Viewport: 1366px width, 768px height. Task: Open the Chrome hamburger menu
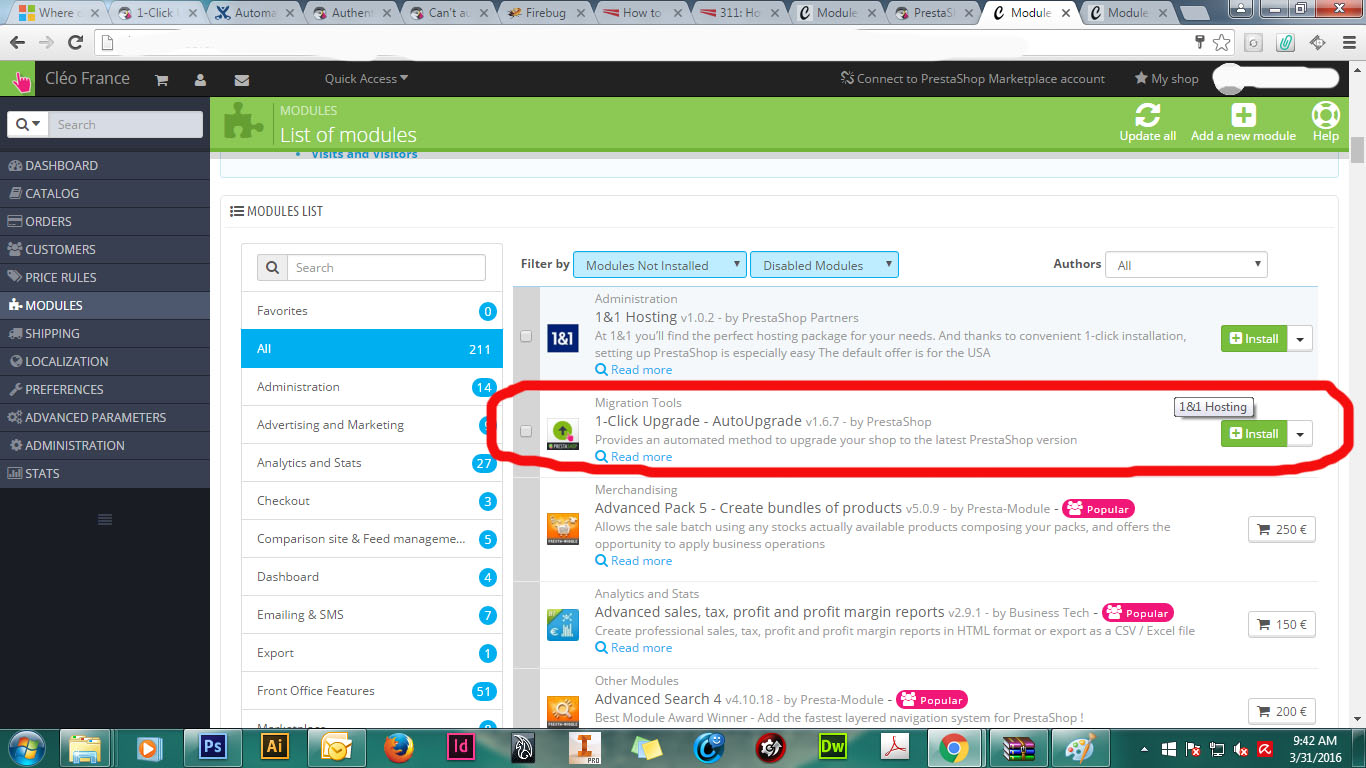coord(1347,42)
